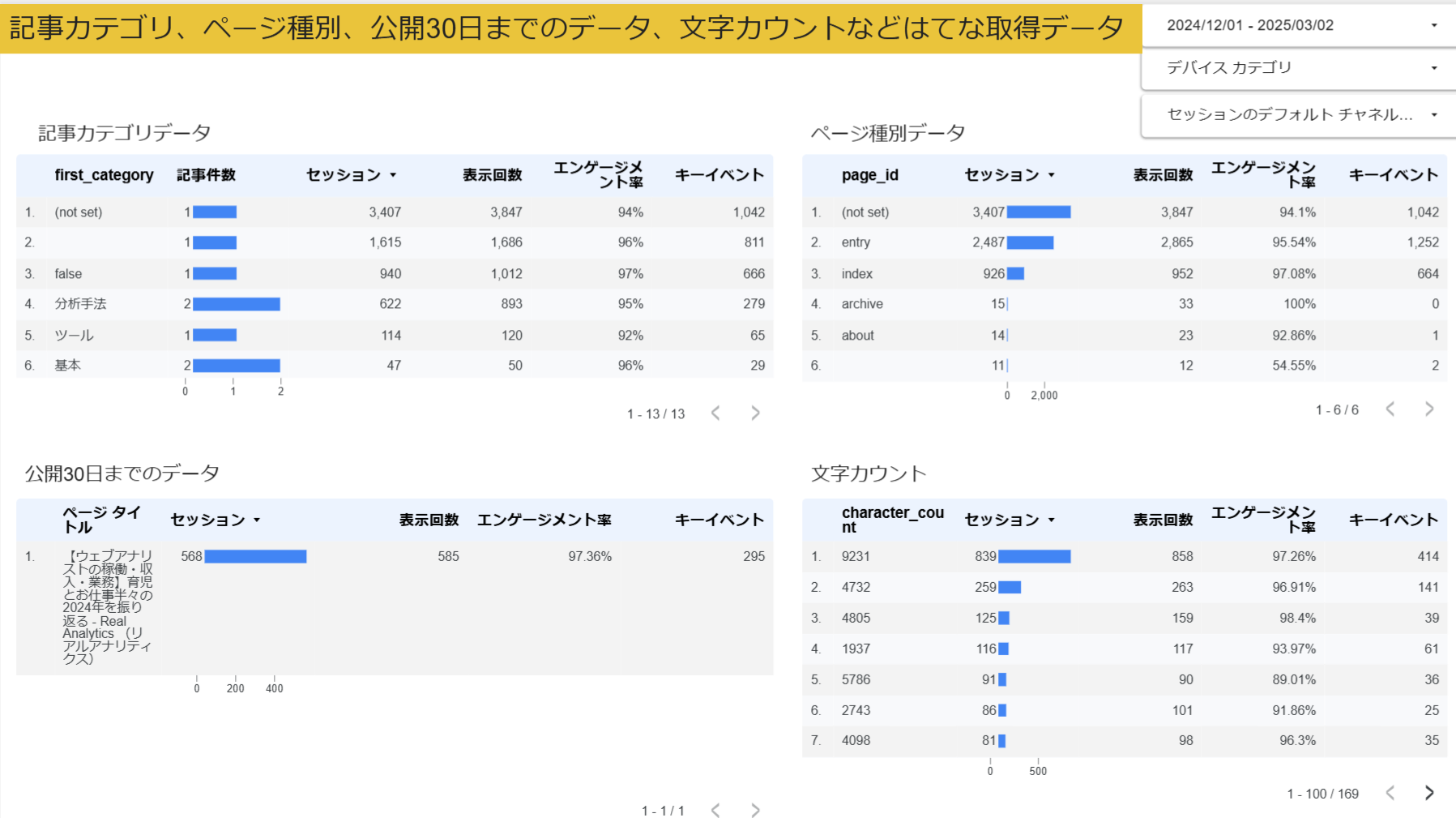Select character count 2743 row

[x=1125, y=710]
